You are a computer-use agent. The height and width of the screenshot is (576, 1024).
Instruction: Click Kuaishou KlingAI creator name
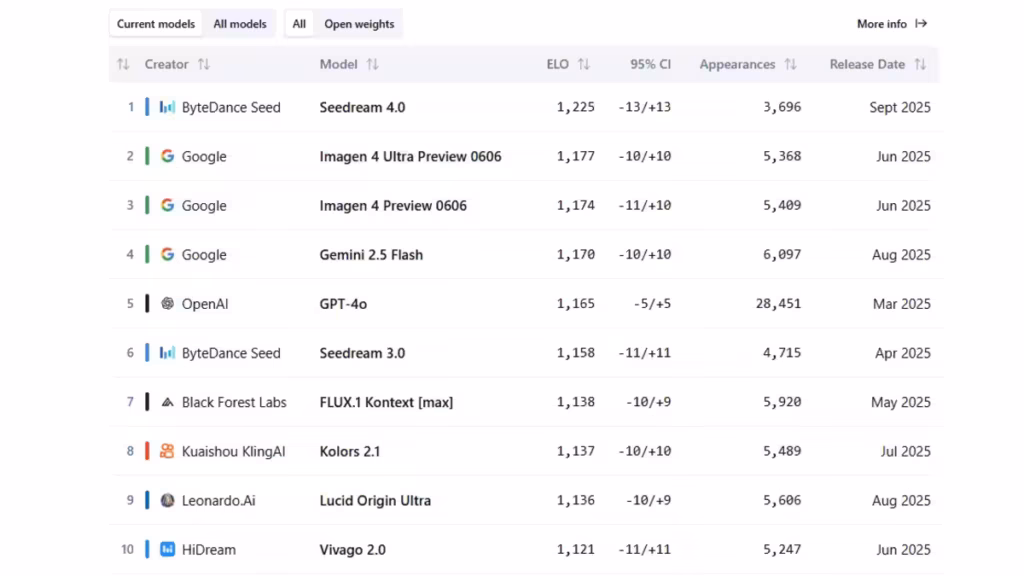tap(233, 451)
